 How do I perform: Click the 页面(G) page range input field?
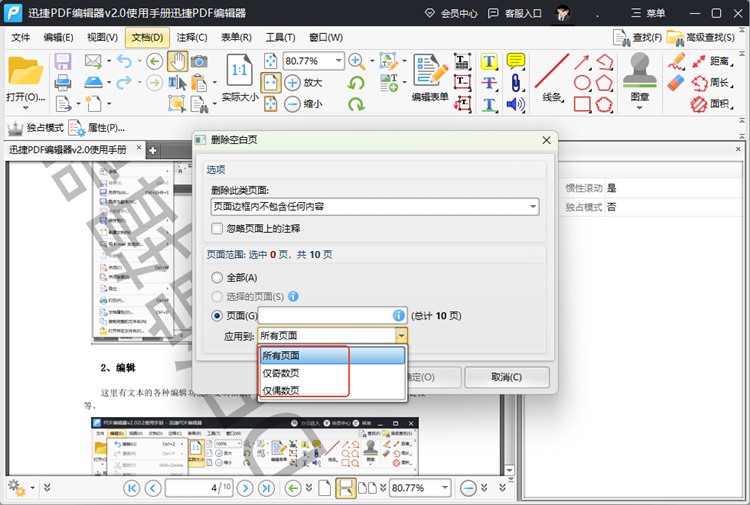click(x=332, y=316)
